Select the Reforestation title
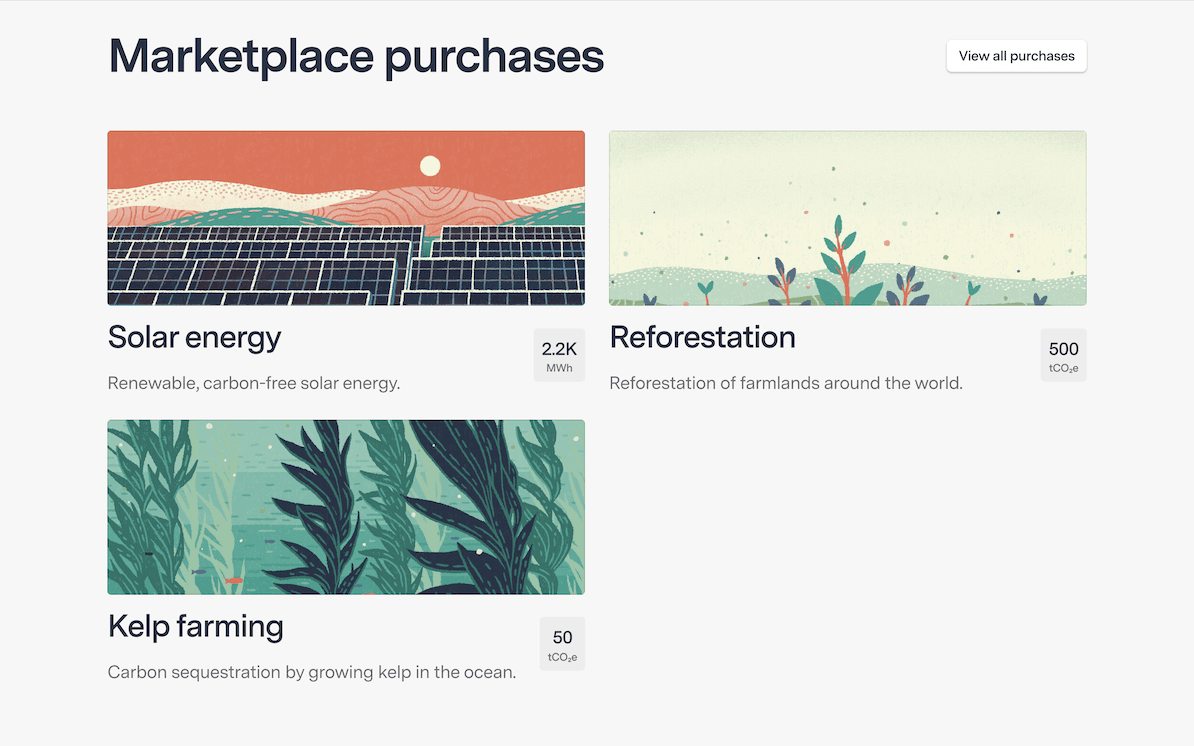Screen dimensions: 1194x746 pos(702,337)
